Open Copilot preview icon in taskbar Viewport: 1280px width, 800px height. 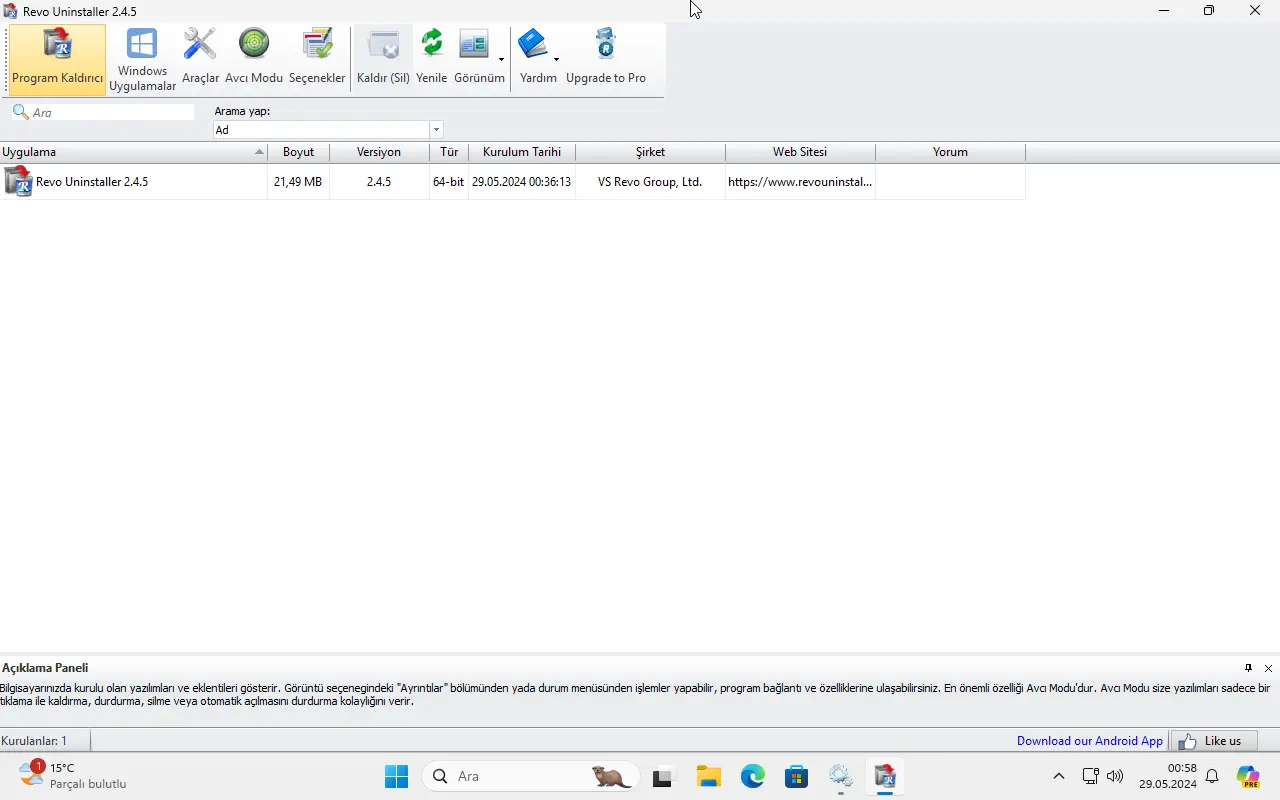[1248, 776]
